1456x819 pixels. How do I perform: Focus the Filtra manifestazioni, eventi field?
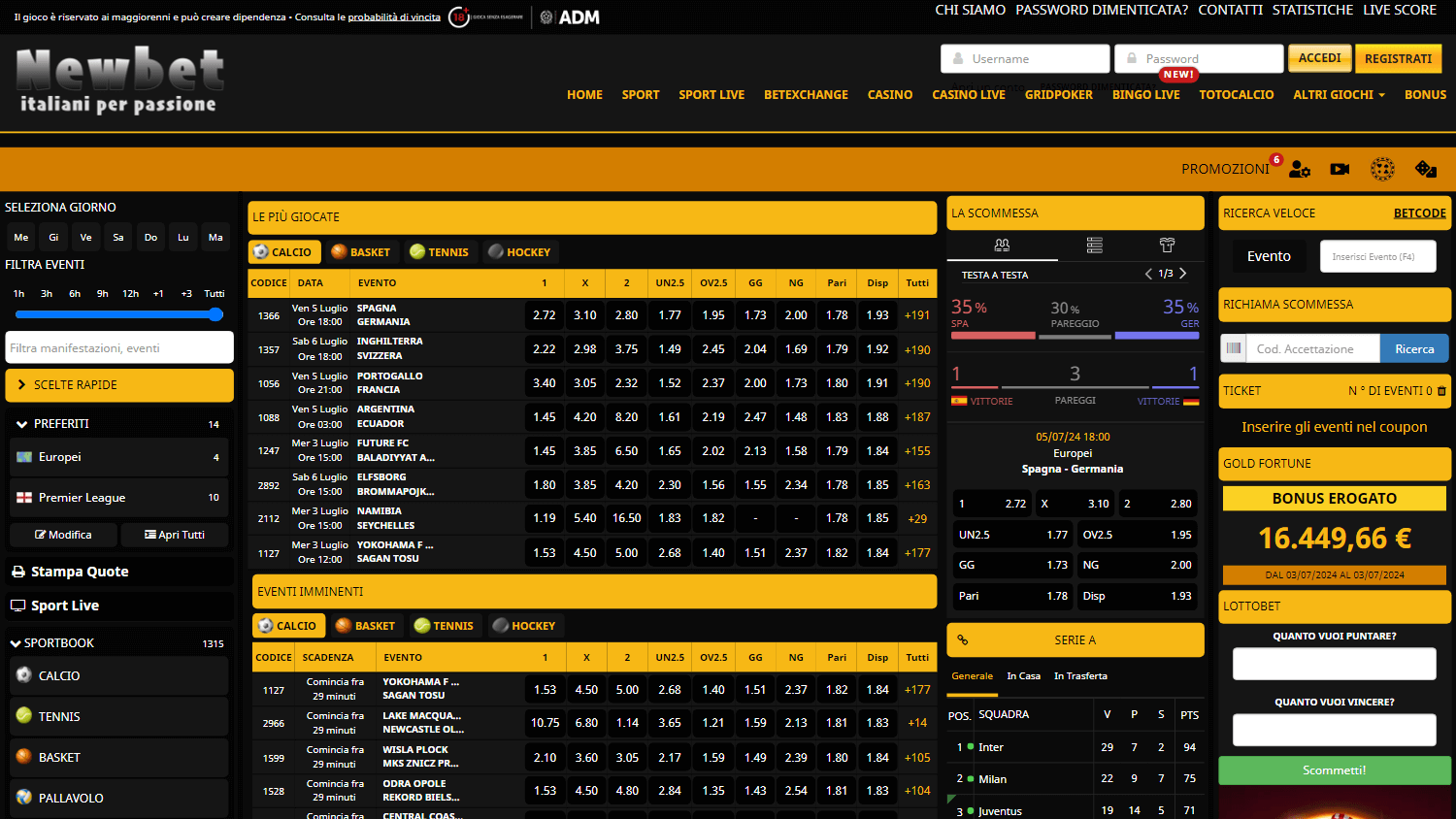tap(119, 347)
